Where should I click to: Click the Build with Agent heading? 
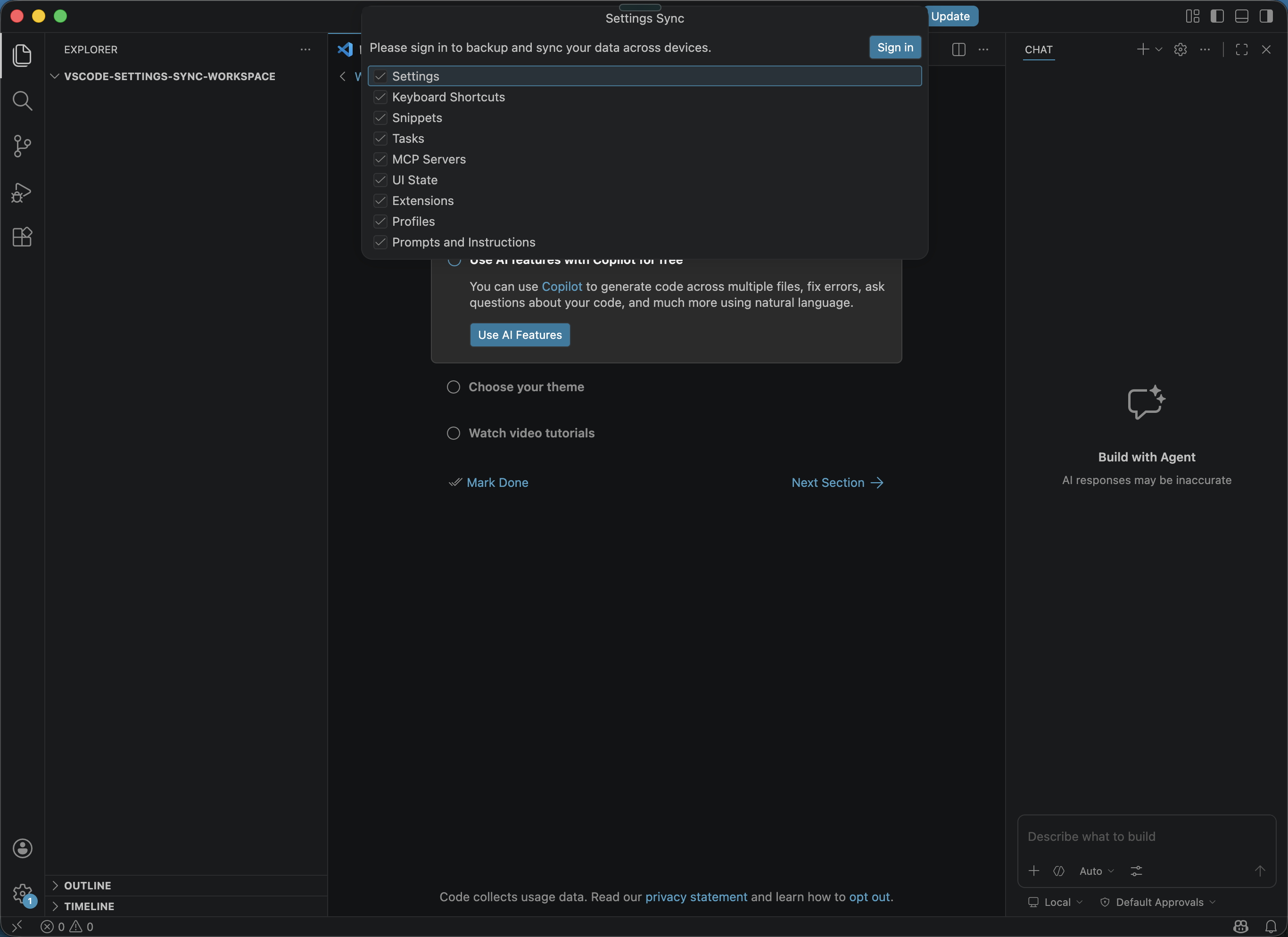1147,457
